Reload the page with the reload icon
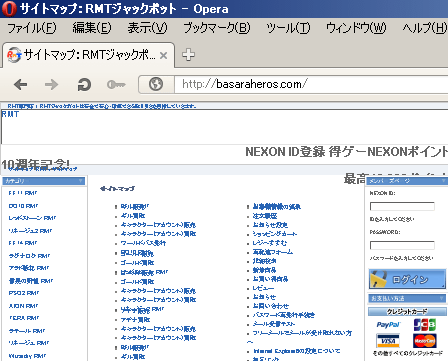The height and width of the screenshot is (361, 448). pos(84,84)
